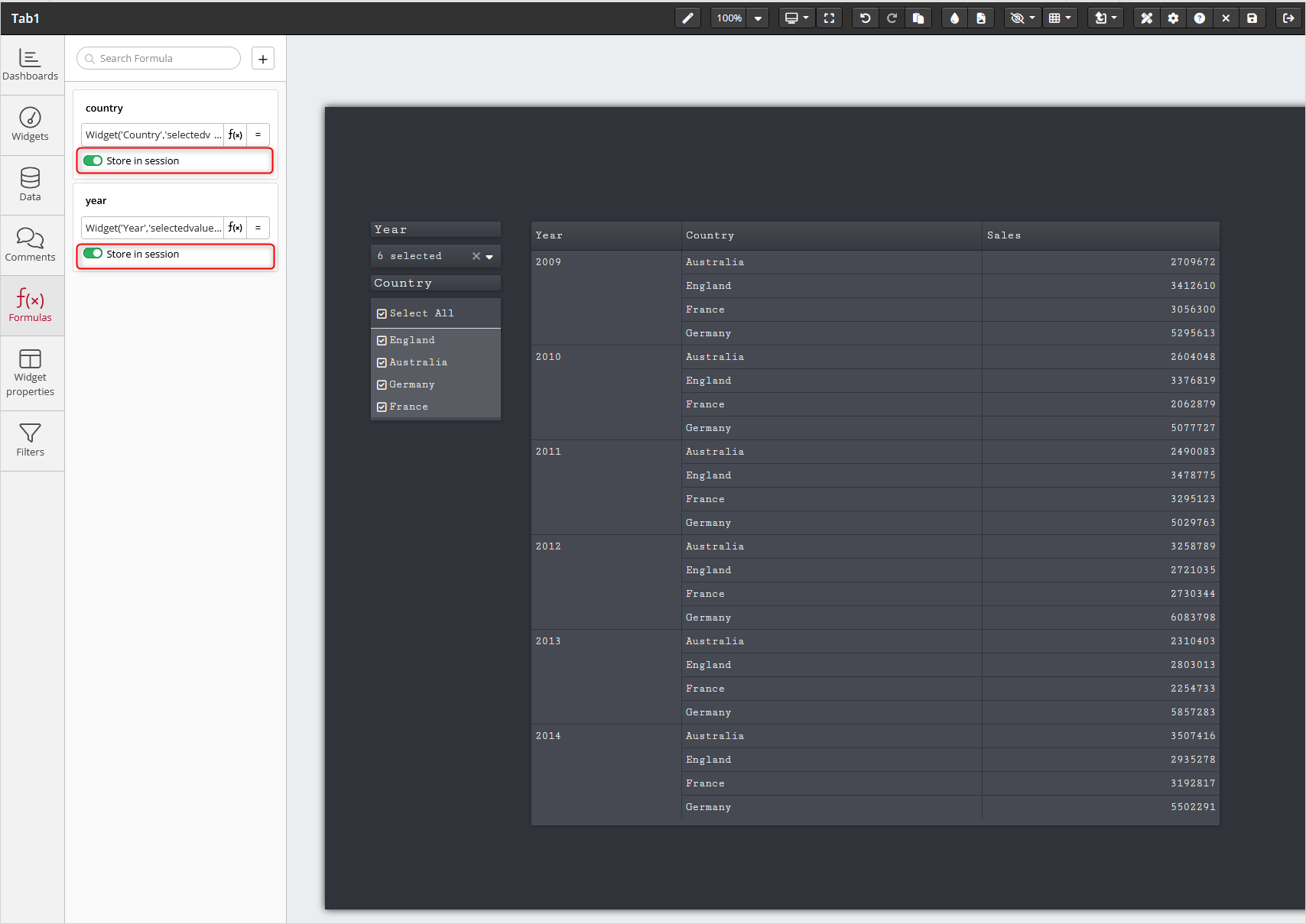Click the undo icon in toolbar
This screenshot has width=1306, height=924.
[x=865, y=18]
